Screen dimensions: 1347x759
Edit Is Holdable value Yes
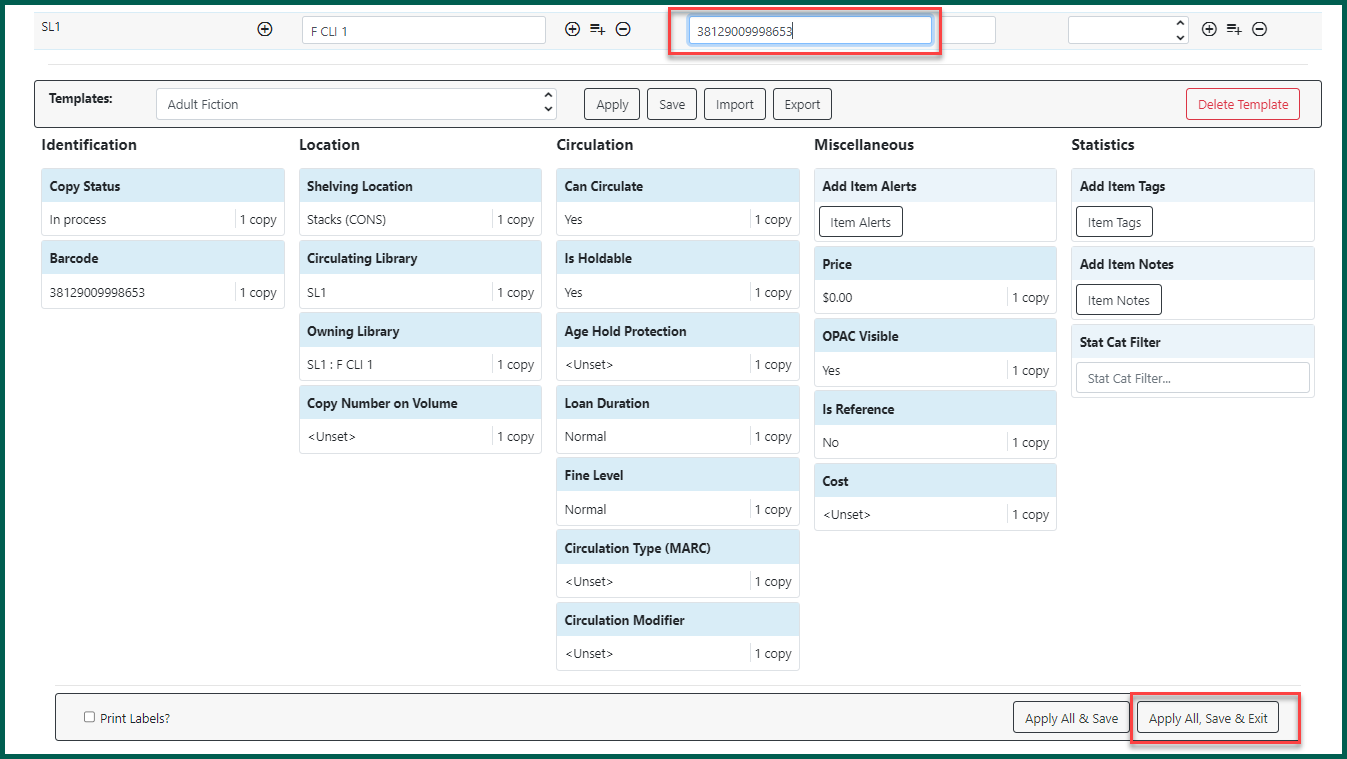pos(678,292)
